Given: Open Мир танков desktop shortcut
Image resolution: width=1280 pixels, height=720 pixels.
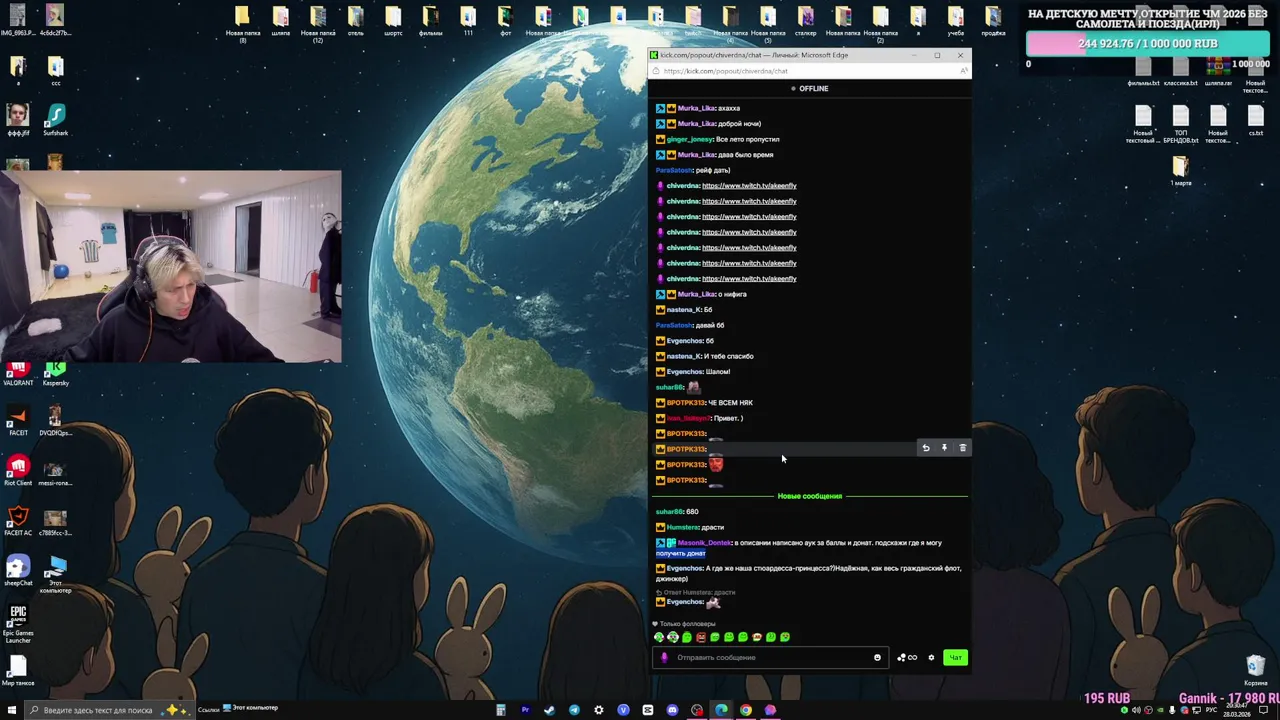Looking at the screenshot, I should [17, 671].
